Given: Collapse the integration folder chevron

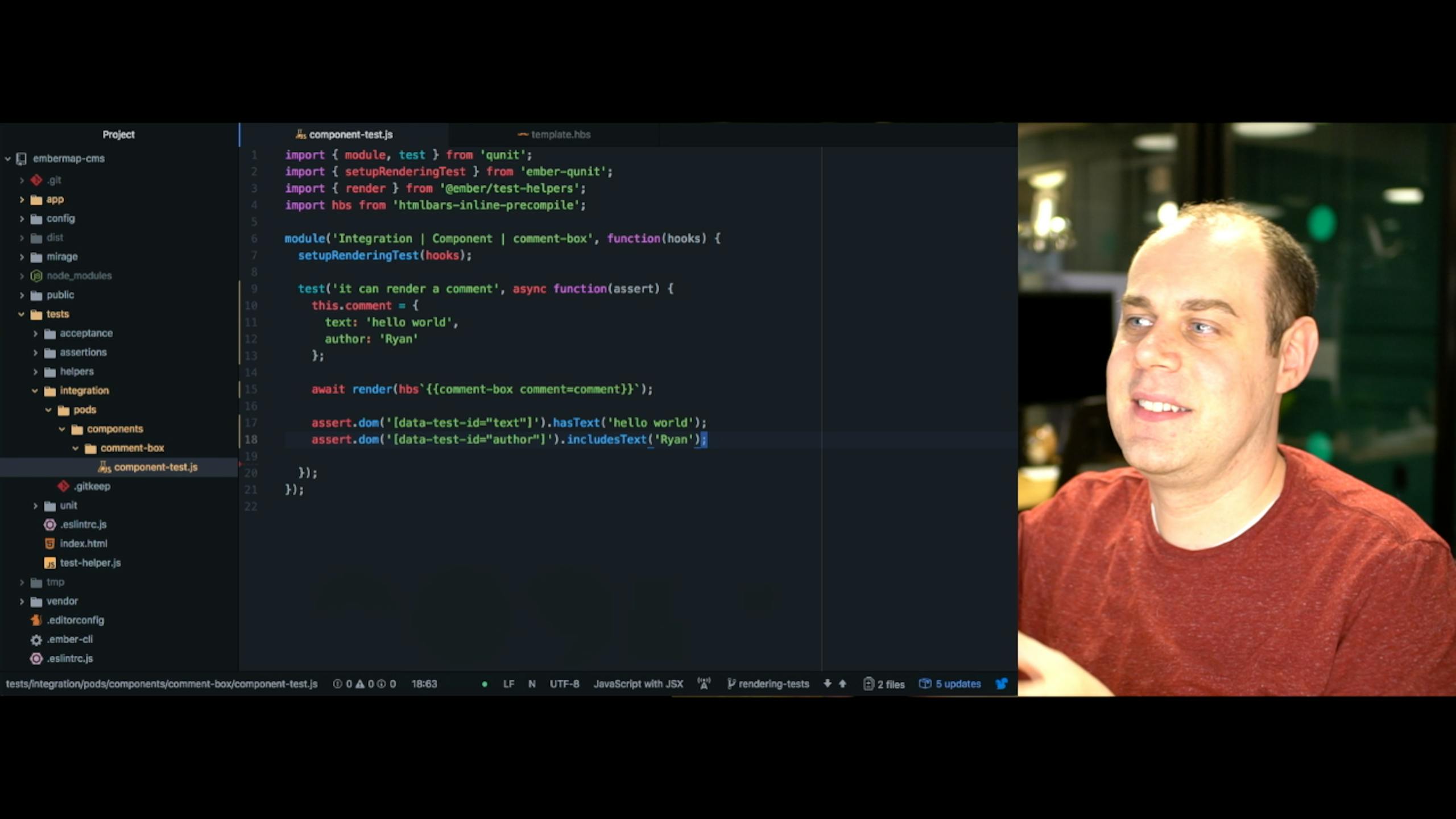Looking at the screenshot, I should click(x=35, y=391).
